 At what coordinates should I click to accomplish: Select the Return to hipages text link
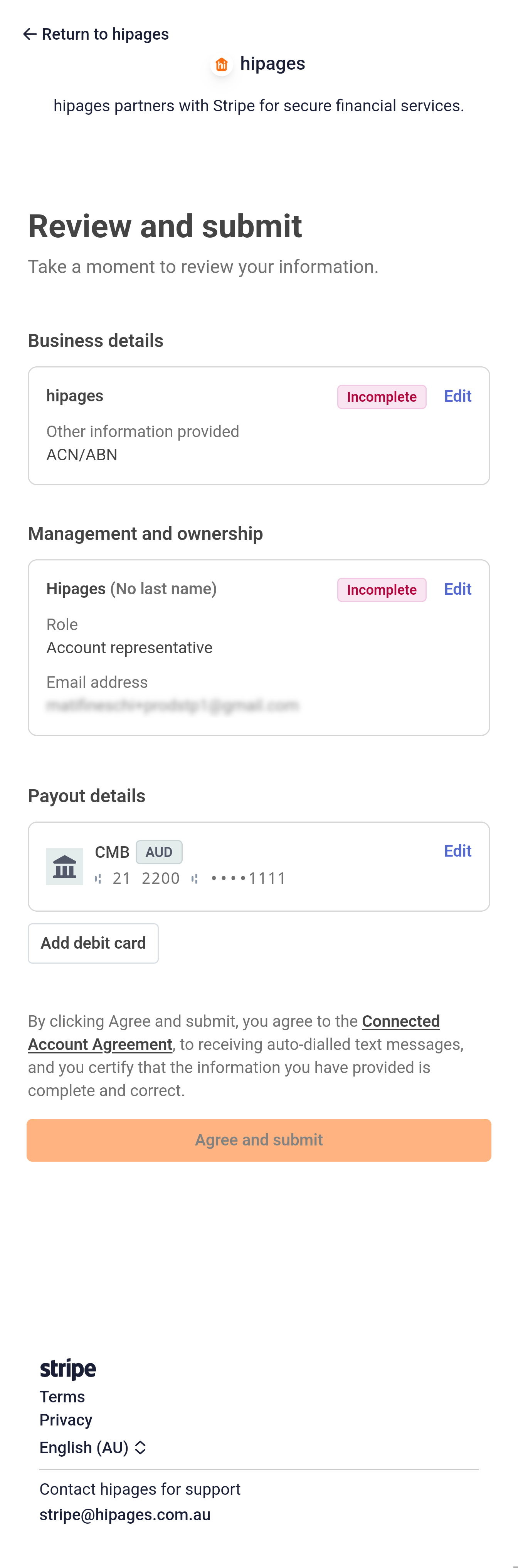click(x=105, y=34)
